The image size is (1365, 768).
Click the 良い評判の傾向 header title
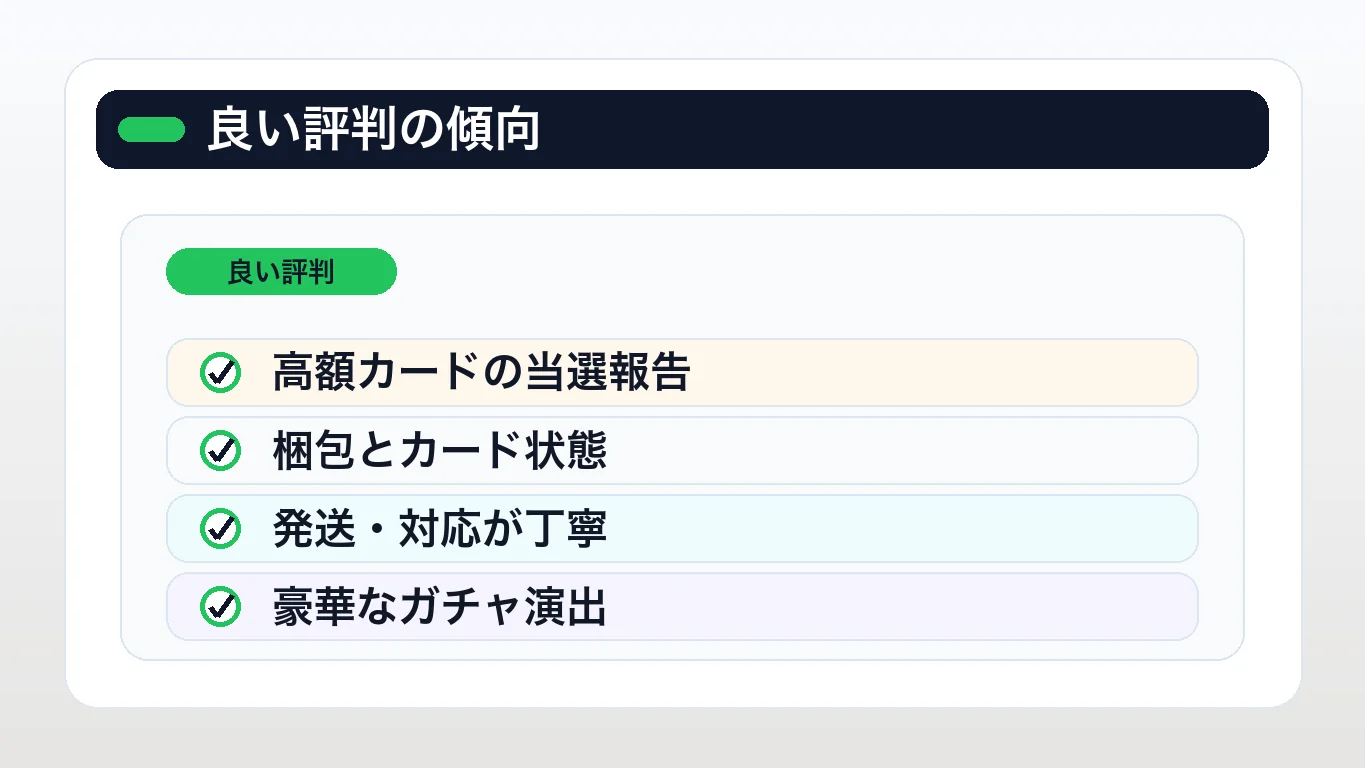coord(374,130)
